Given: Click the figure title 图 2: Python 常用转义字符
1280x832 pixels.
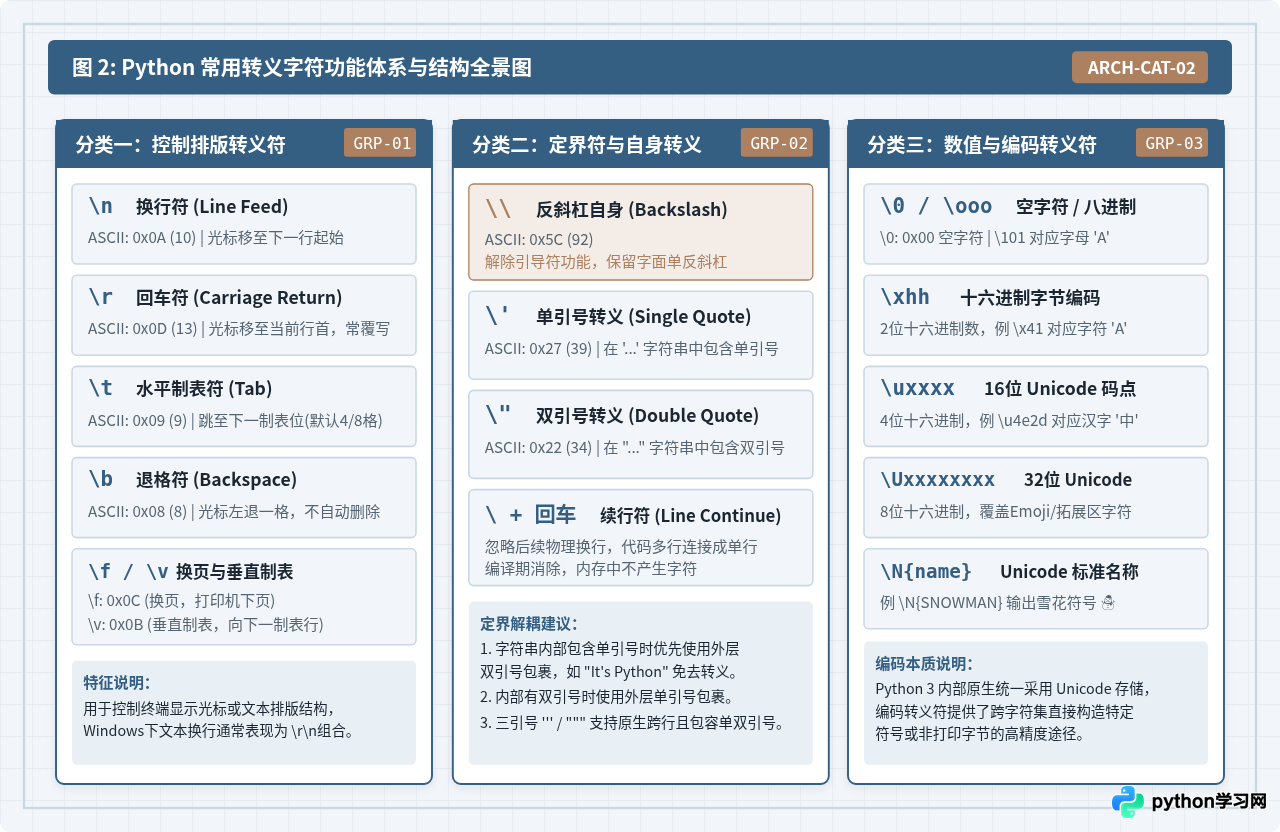Looking at the screenshot, I should pos(302,67).
